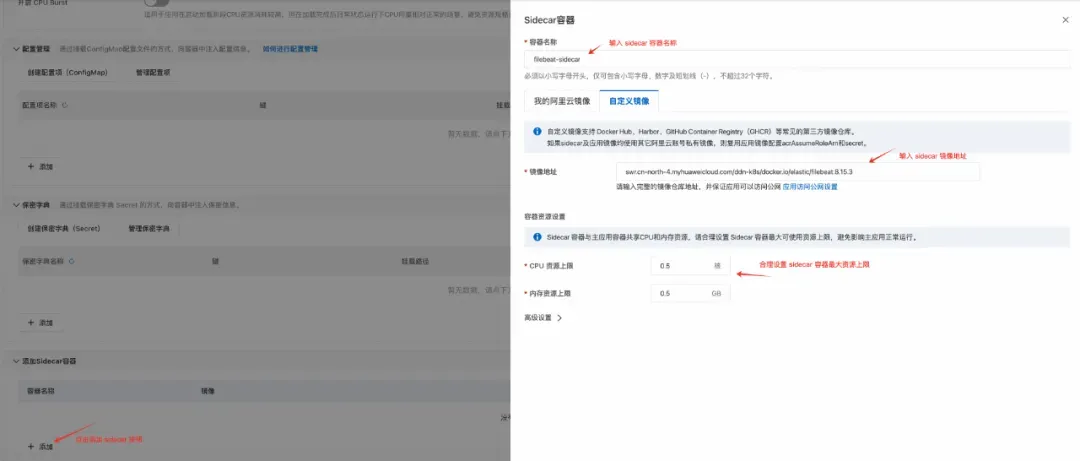Screen dimensions: 1080x461
Task: Open the 应用访问公网设置 link
Action: pos(810,187)
